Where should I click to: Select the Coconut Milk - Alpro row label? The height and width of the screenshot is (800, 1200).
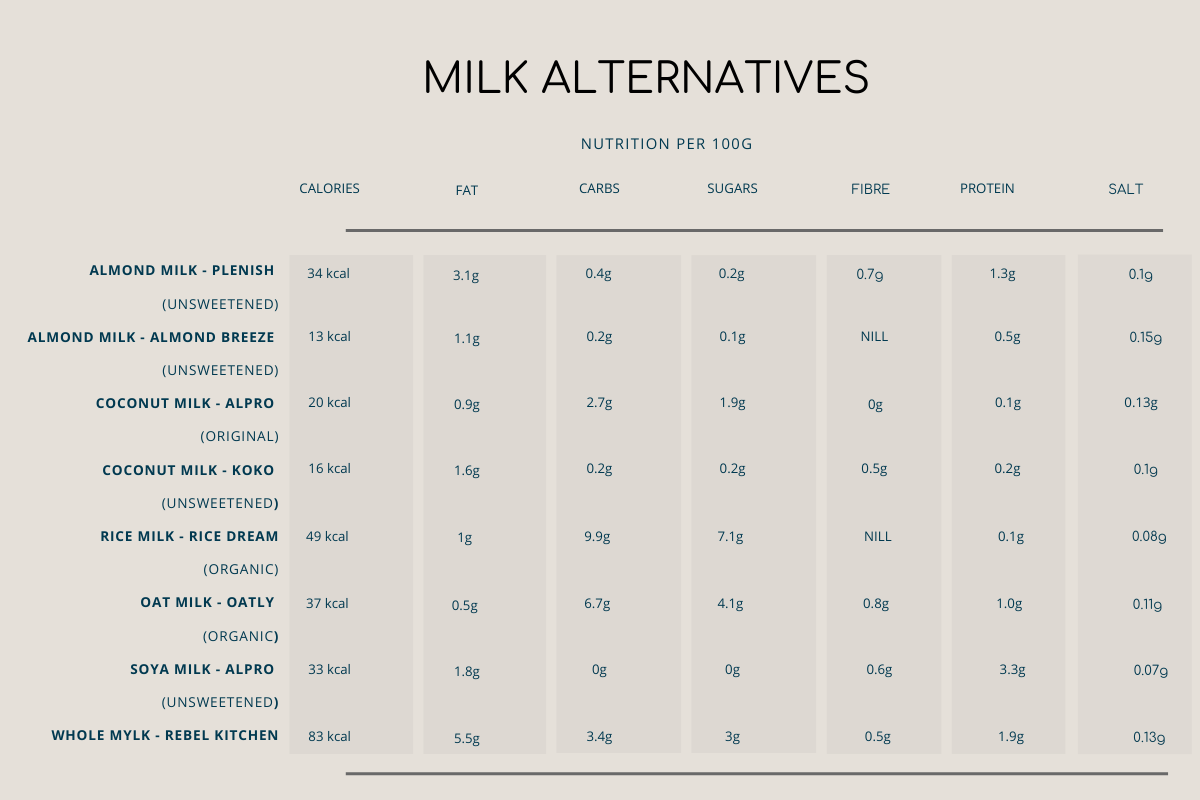(x=185, y=403)
